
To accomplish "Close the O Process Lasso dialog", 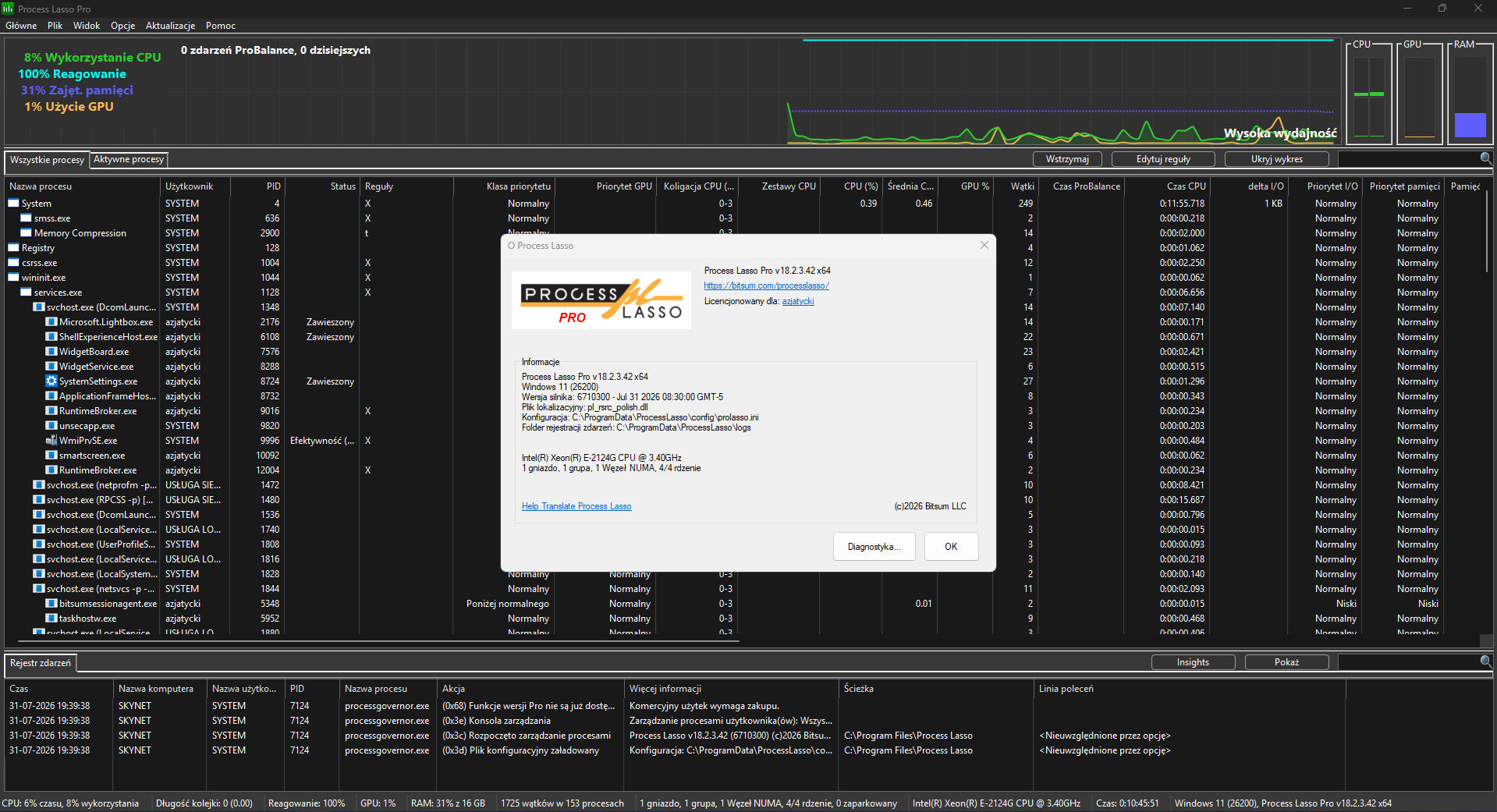I will tap(984, 245).
